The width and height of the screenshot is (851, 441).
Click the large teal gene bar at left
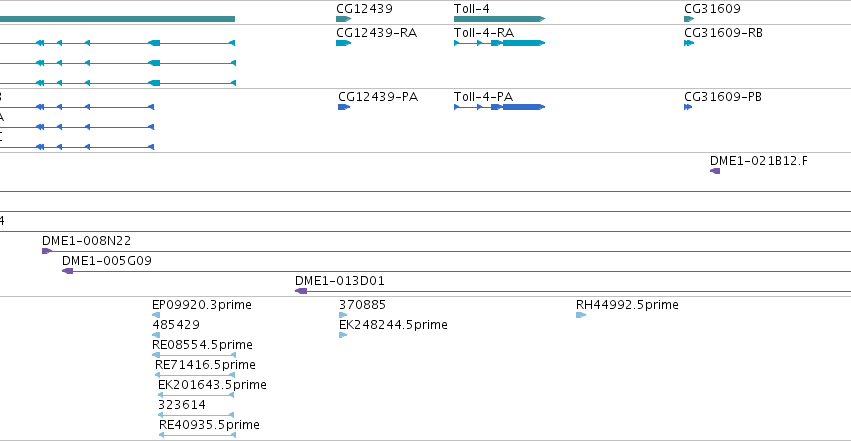tap(117, 19)
